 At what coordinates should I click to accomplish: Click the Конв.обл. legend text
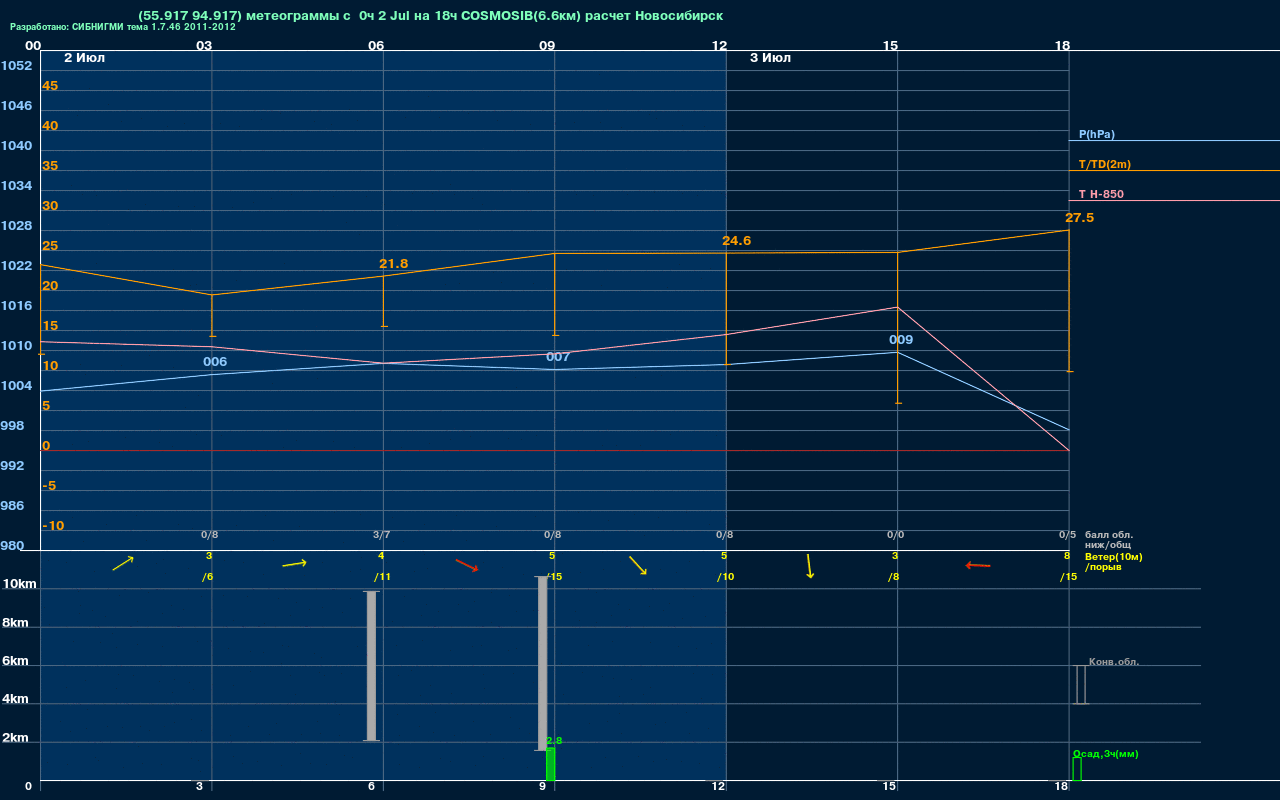coord(1114,662)
